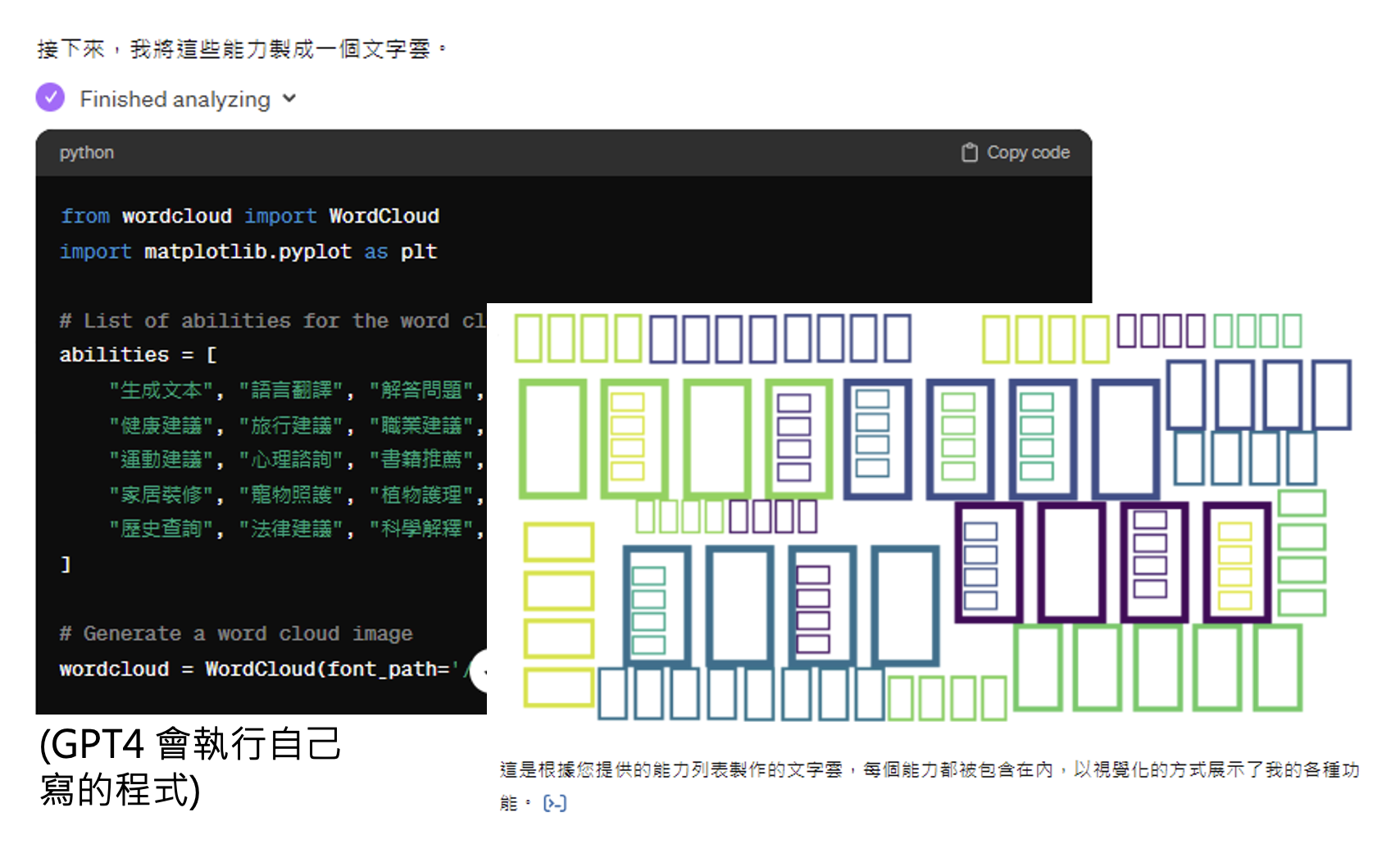The height and width of the screenshot is (844, 1400).
Task: Click the Finished analyzing label
Action: pyautogui.click(x=175, y=99)
